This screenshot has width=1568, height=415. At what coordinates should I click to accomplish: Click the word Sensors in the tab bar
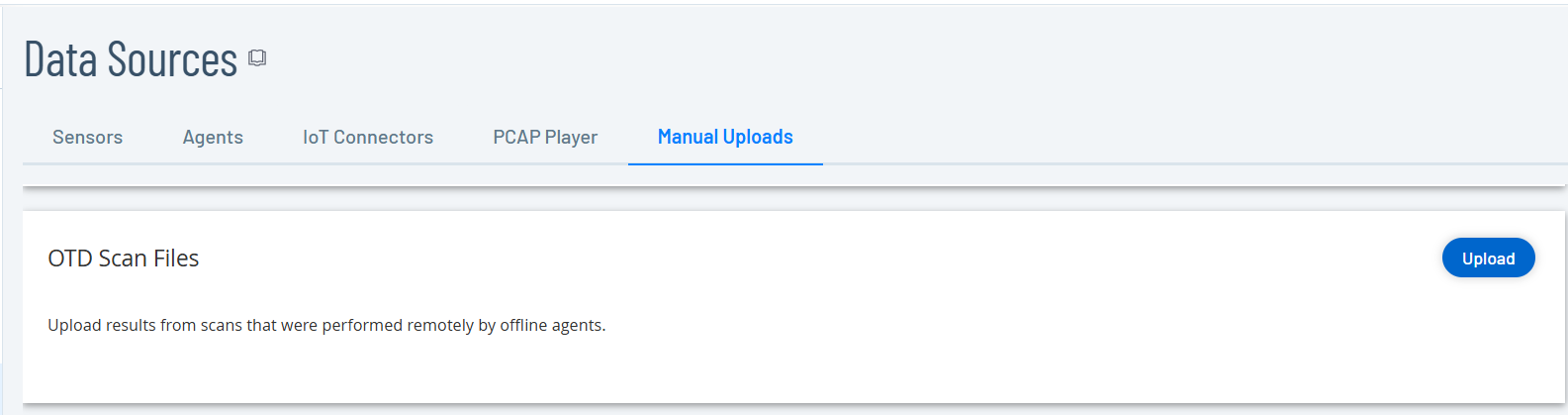[x=88, y=137]
